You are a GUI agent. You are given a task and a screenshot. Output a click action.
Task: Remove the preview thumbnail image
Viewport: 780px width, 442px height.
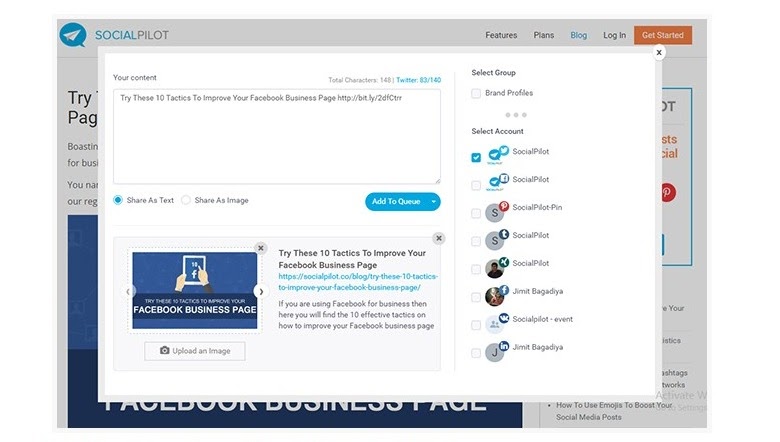click(x=261, y=248)
